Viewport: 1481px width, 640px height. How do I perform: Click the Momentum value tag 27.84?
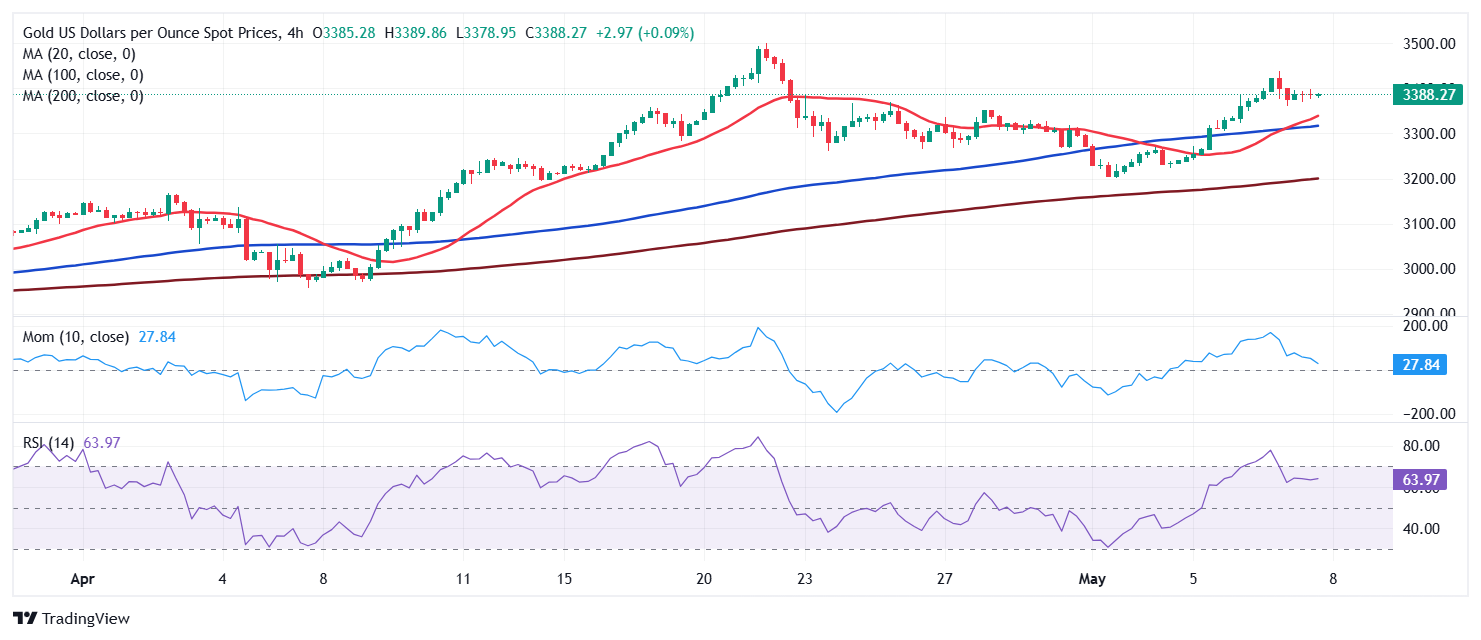(x=1420, y=365)
